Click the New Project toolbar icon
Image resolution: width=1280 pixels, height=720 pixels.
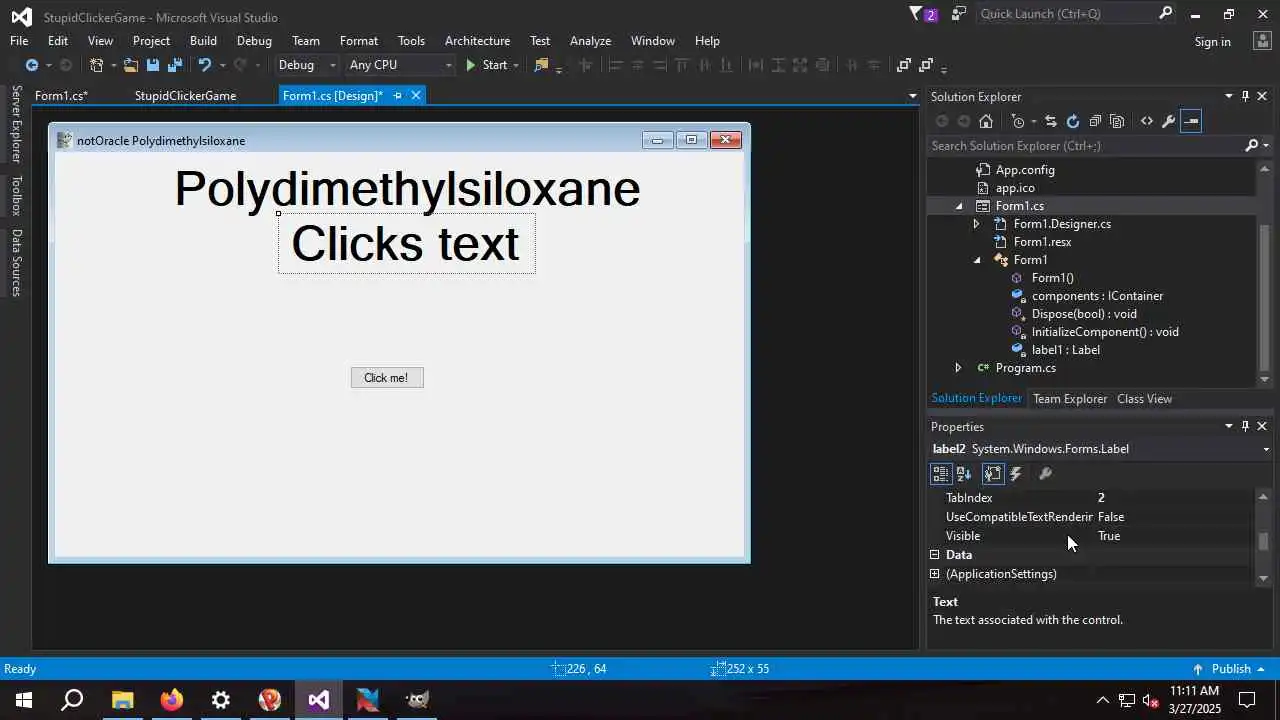point(96,65)
